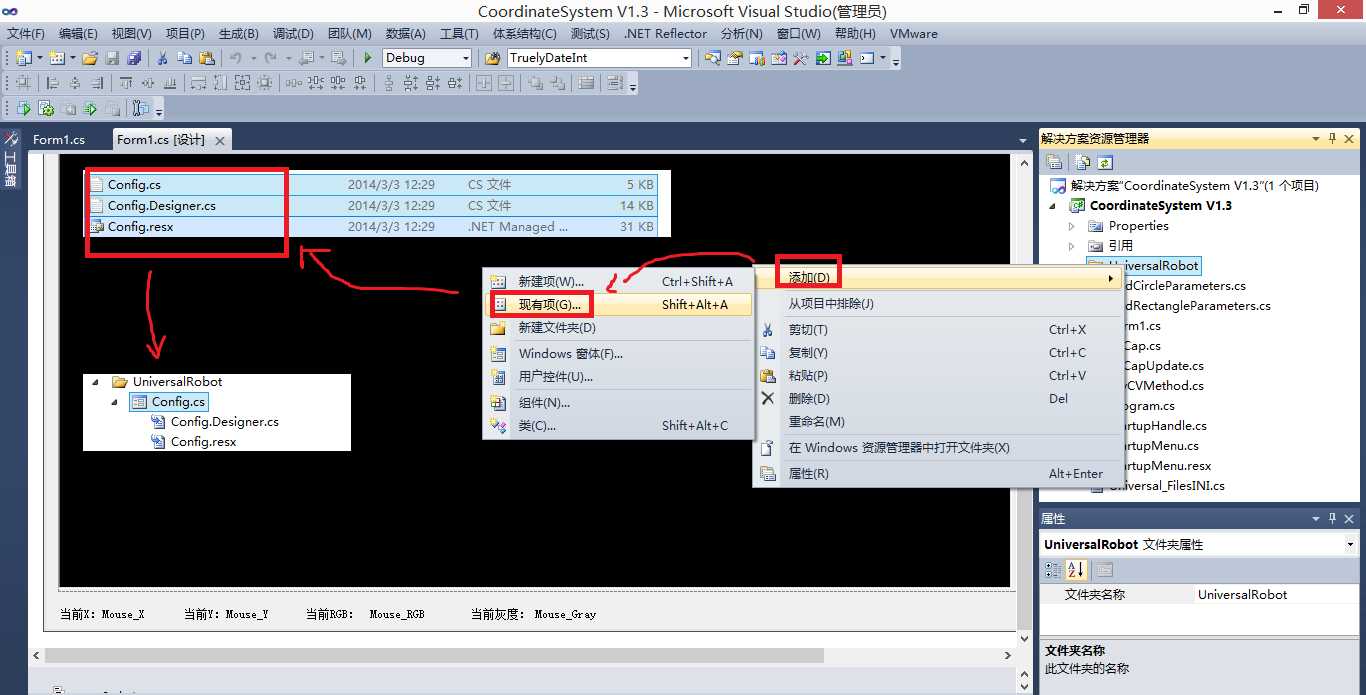Click Properties icon in Solution Explorer toolbar
This screenshot has height=695, width=1366.
point(1054,162)
